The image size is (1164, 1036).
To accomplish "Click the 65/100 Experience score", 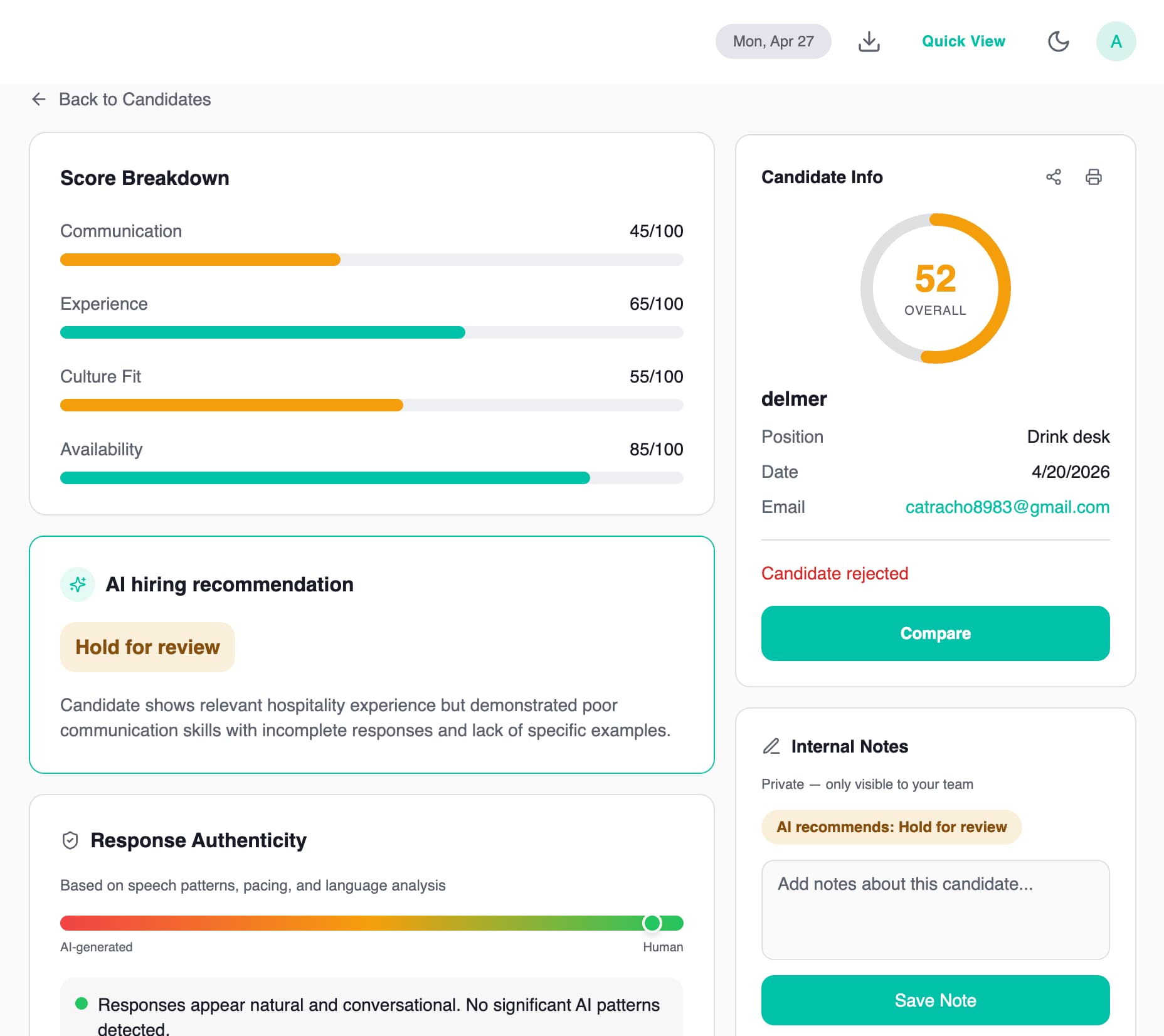I will pyautogui.click(x=656, y=304).
